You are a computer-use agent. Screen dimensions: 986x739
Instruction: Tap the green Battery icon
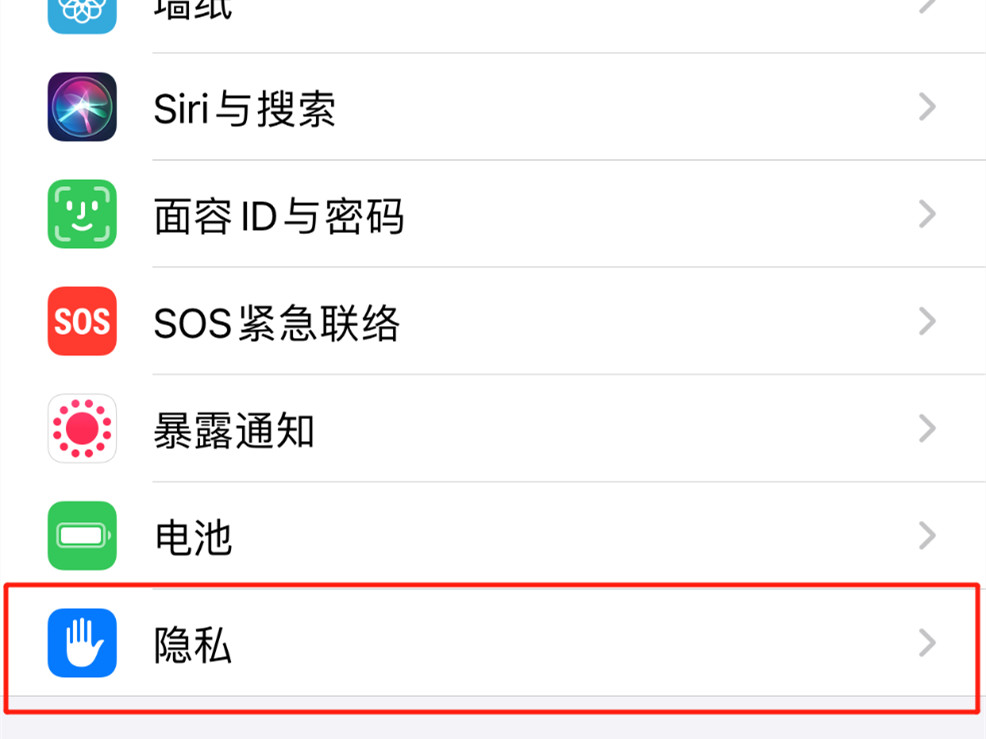coord(82,536)
